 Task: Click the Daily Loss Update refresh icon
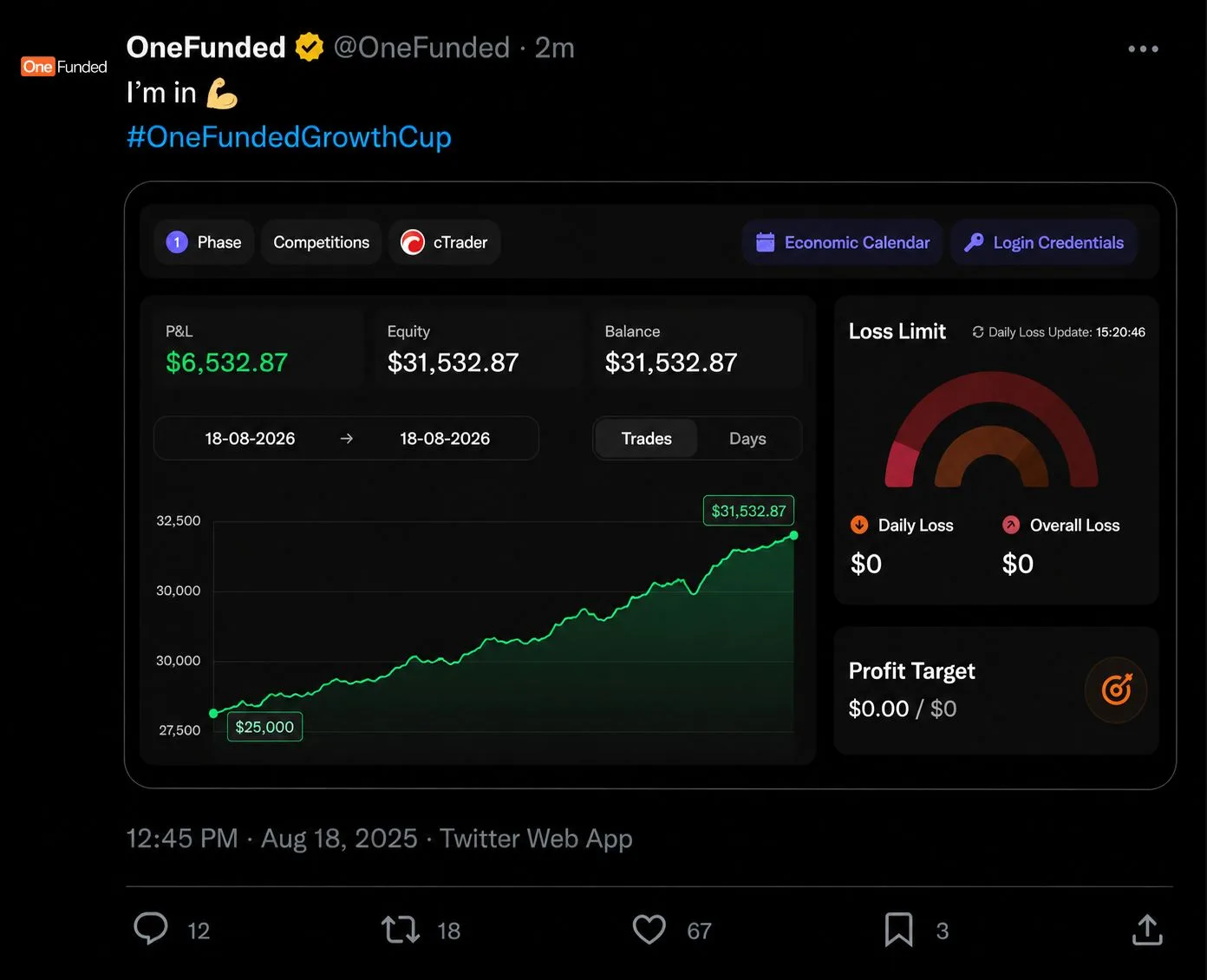(x=978, y=332)
